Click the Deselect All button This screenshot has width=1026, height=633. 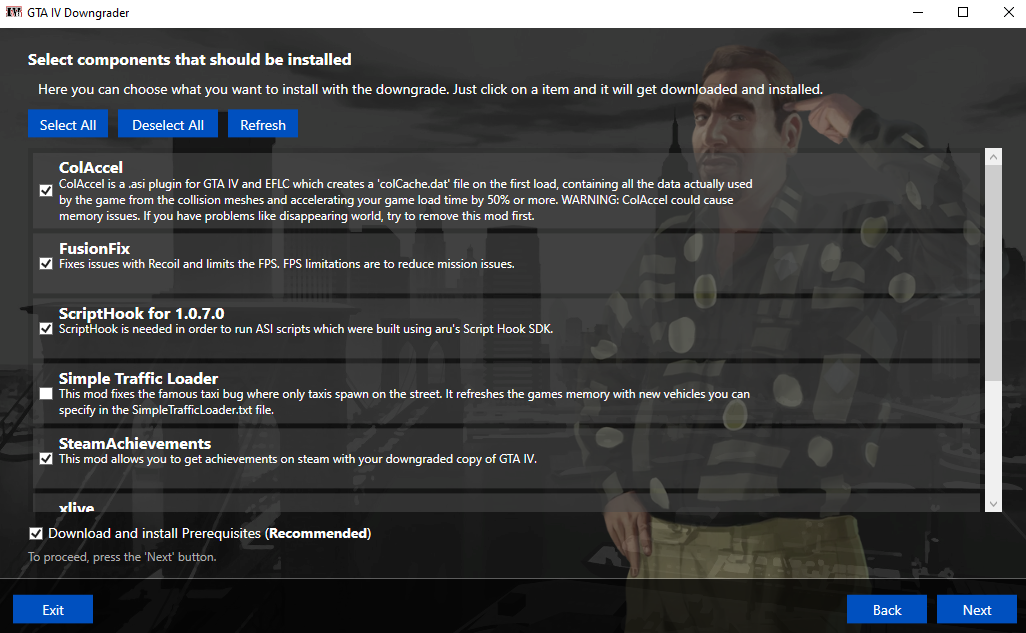[168, 124]
